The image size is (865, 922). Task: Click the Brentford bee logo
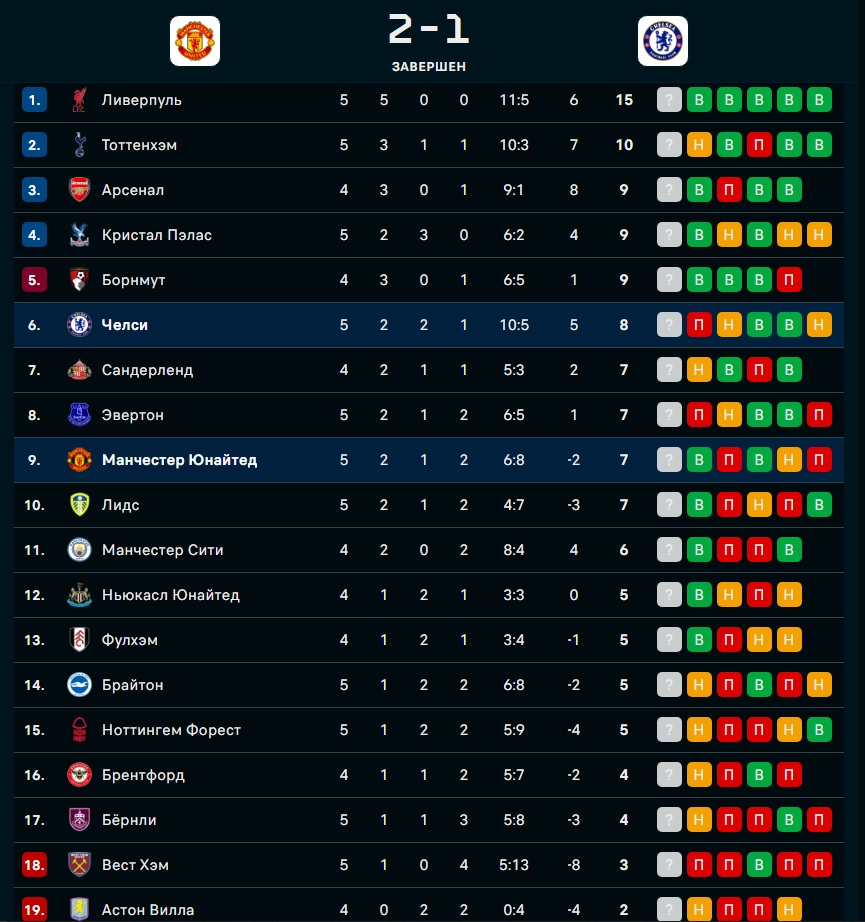79,775
